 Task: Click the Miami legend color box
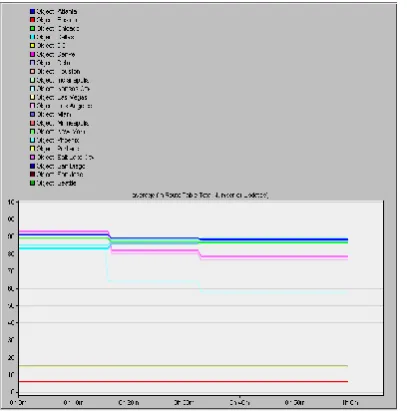pos(32,114)
